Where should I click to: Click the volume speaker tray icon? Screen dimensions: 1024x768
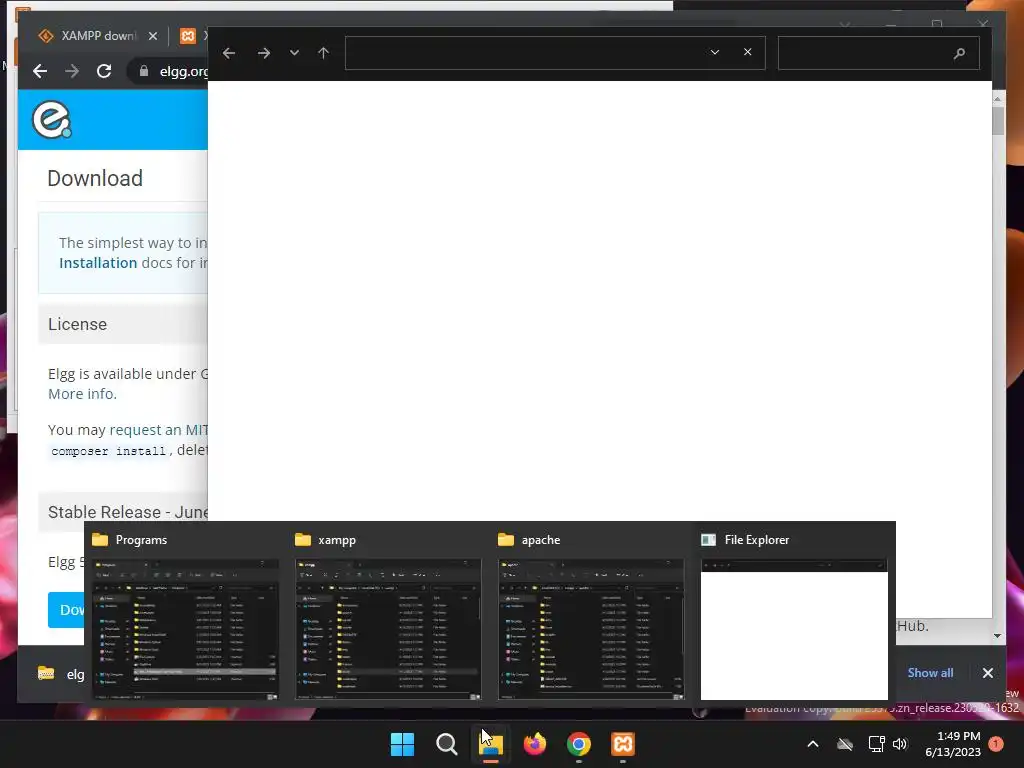[x=900, y=744]
